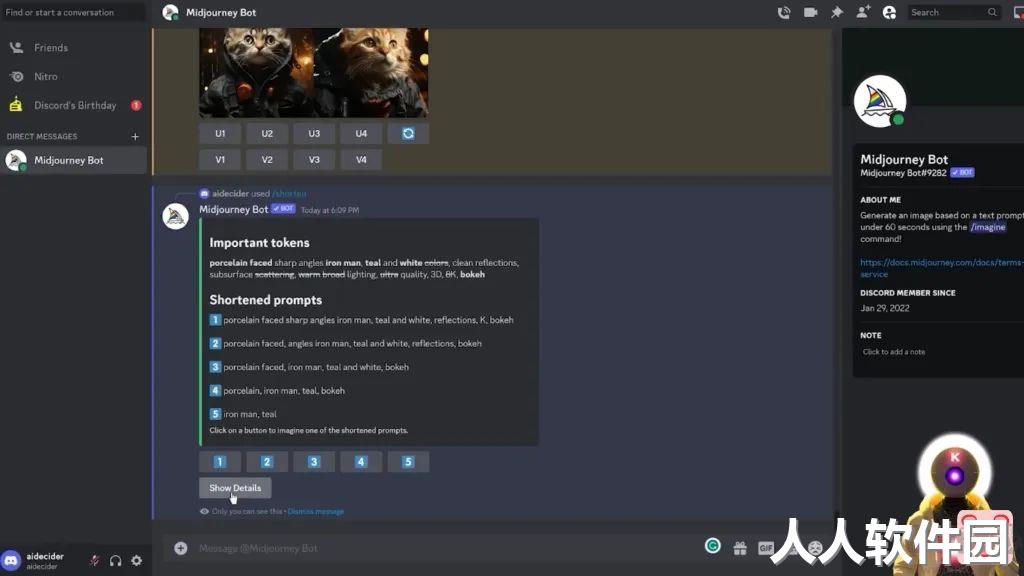The height and width of the screenshot is (576, 1024).
Task: Create variations with V1
Action: [x=220, y=159]
